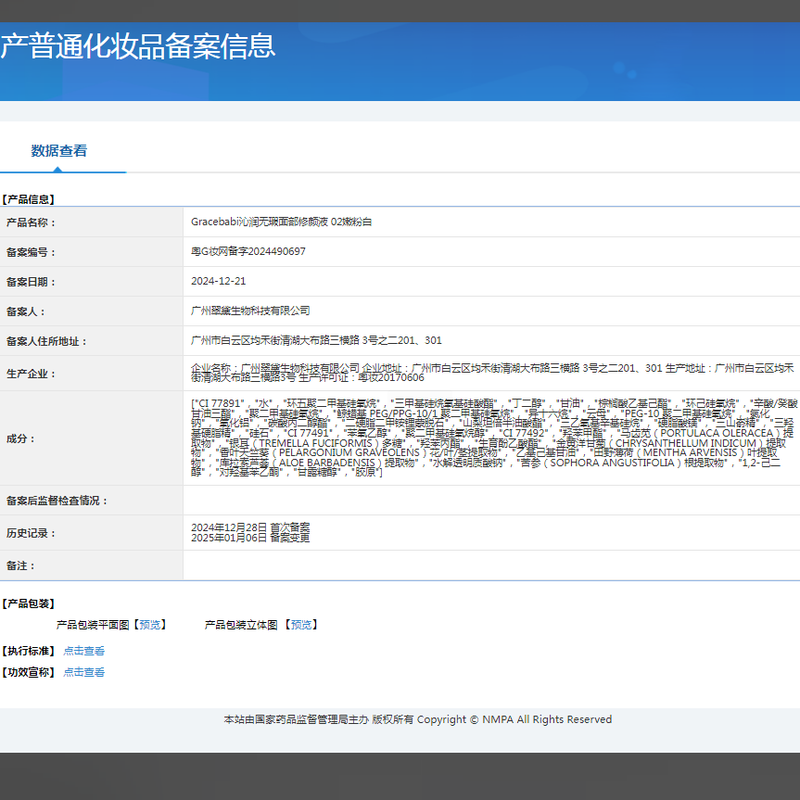Click 点击查看 next to 功效宣称
800x800 pixels.
coord(84,673)
